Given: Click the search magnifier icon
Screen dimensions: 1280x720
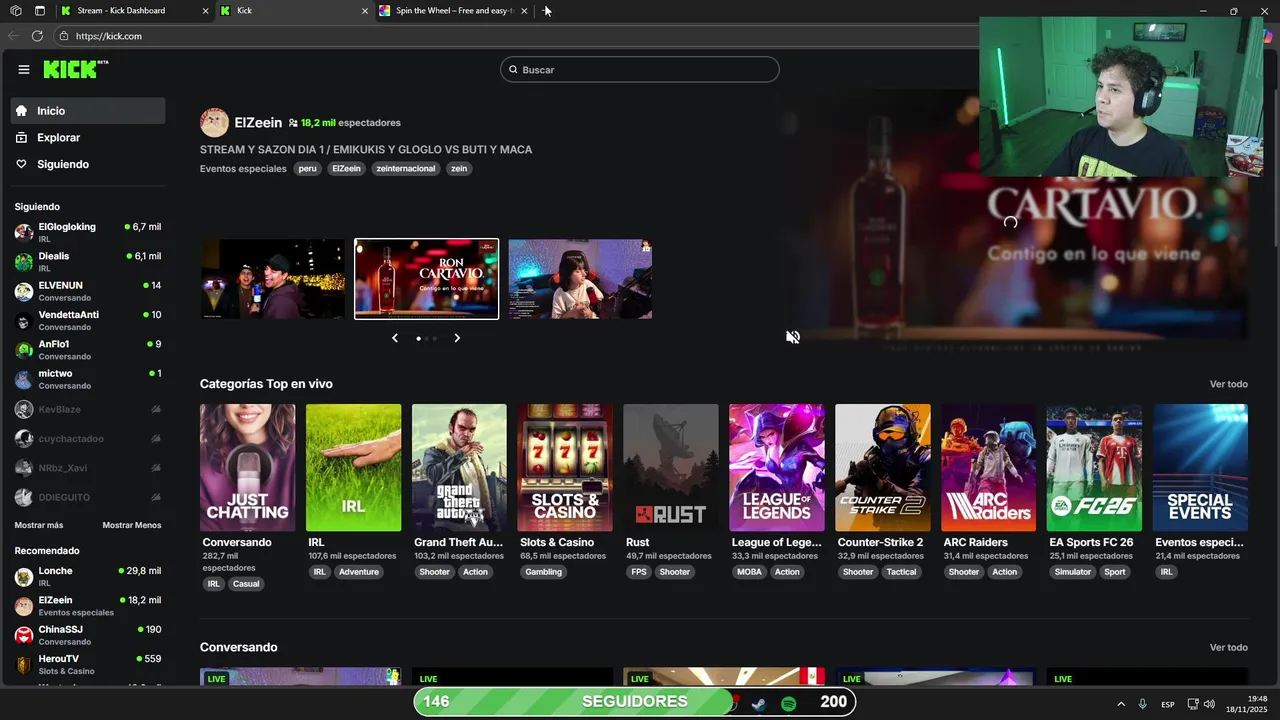Looking at the screenshot, I should (513, 70).
